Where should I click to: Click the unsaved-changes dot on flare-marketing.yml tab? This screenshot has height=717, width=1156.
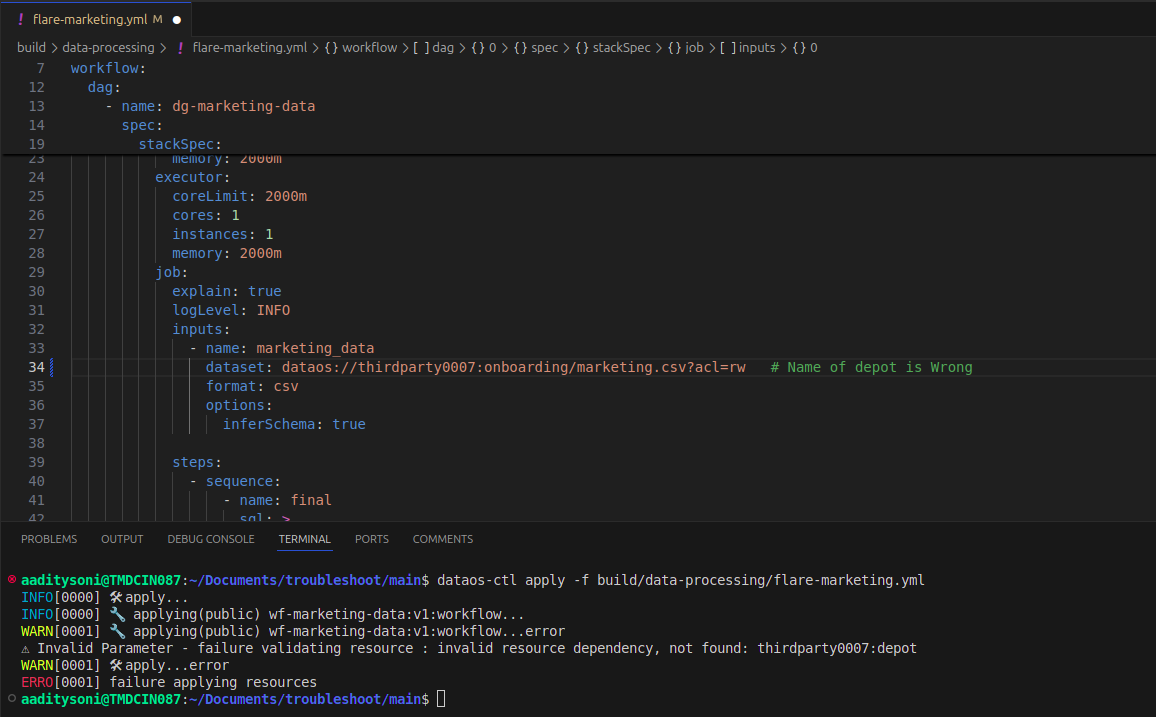pyautogui.click(x=177, y=20)
